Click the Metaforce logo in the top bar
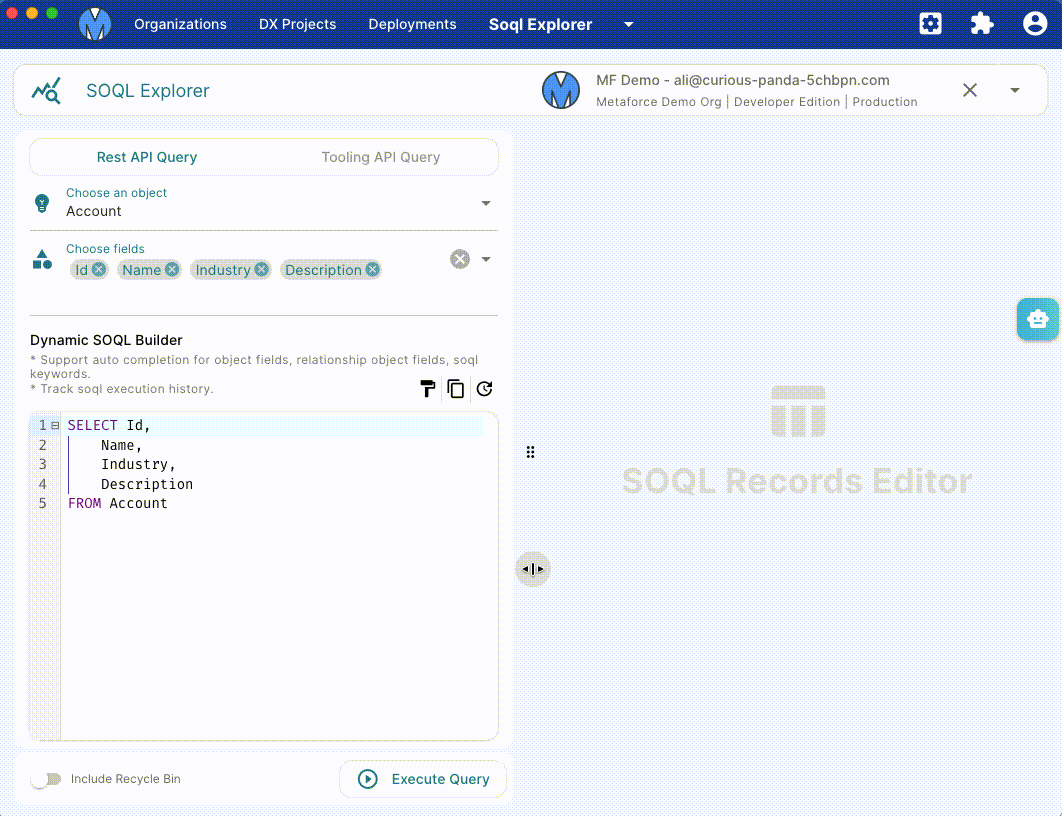Screen dimensions: 1062x816 (95, 24)
